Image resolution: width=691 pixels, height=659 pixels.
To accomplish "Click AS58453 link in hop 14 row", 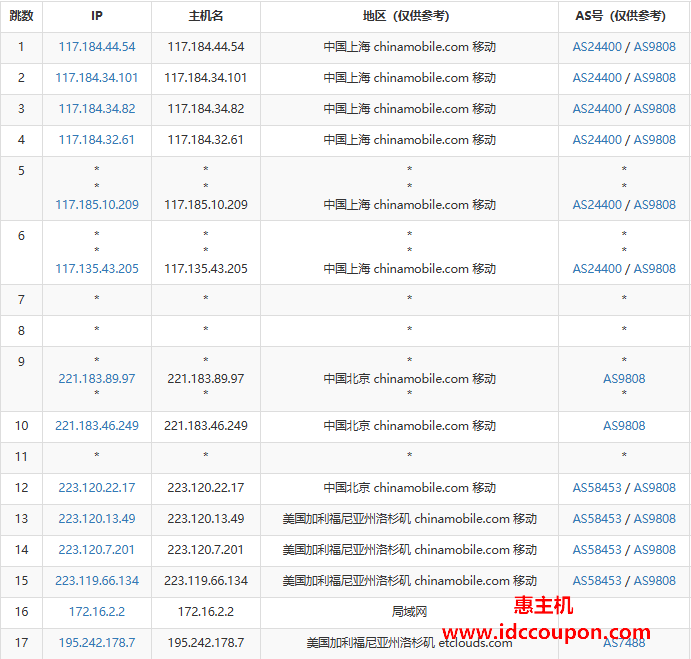I will coord(597,550).
